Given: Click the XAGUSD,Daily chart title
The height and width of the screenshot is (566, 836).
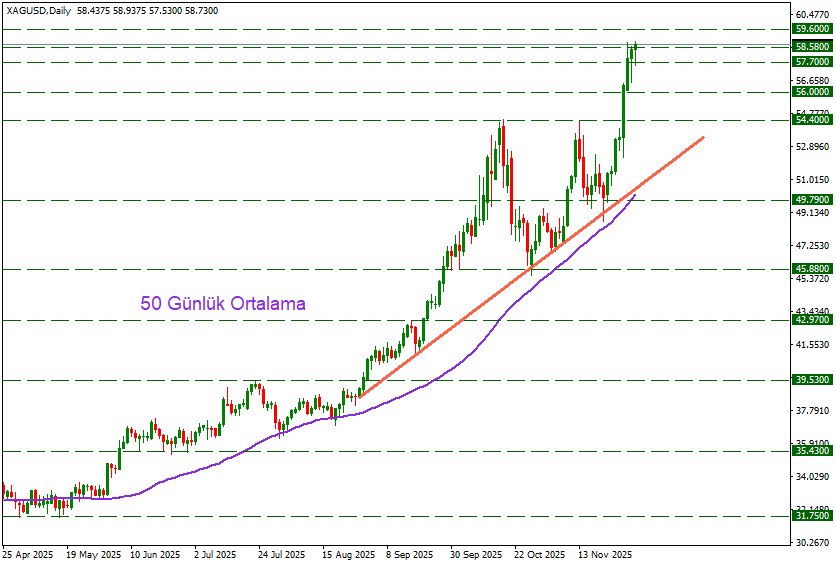Looking at the screenshot, I should coord(36,7).
